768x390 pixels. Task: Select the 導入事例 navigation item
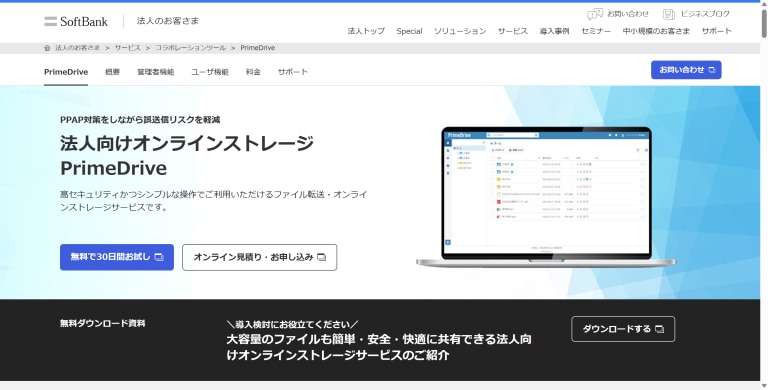tap(554, 31)
